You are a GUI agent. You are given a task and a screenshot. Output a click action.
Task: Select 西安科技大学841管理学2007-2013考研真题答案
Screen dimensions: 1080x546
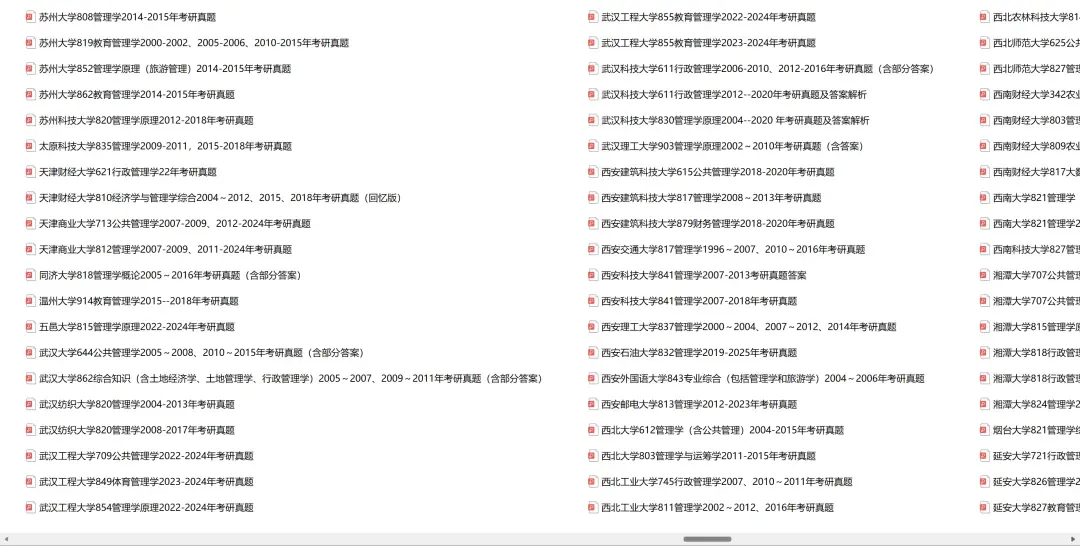[704, 275]
